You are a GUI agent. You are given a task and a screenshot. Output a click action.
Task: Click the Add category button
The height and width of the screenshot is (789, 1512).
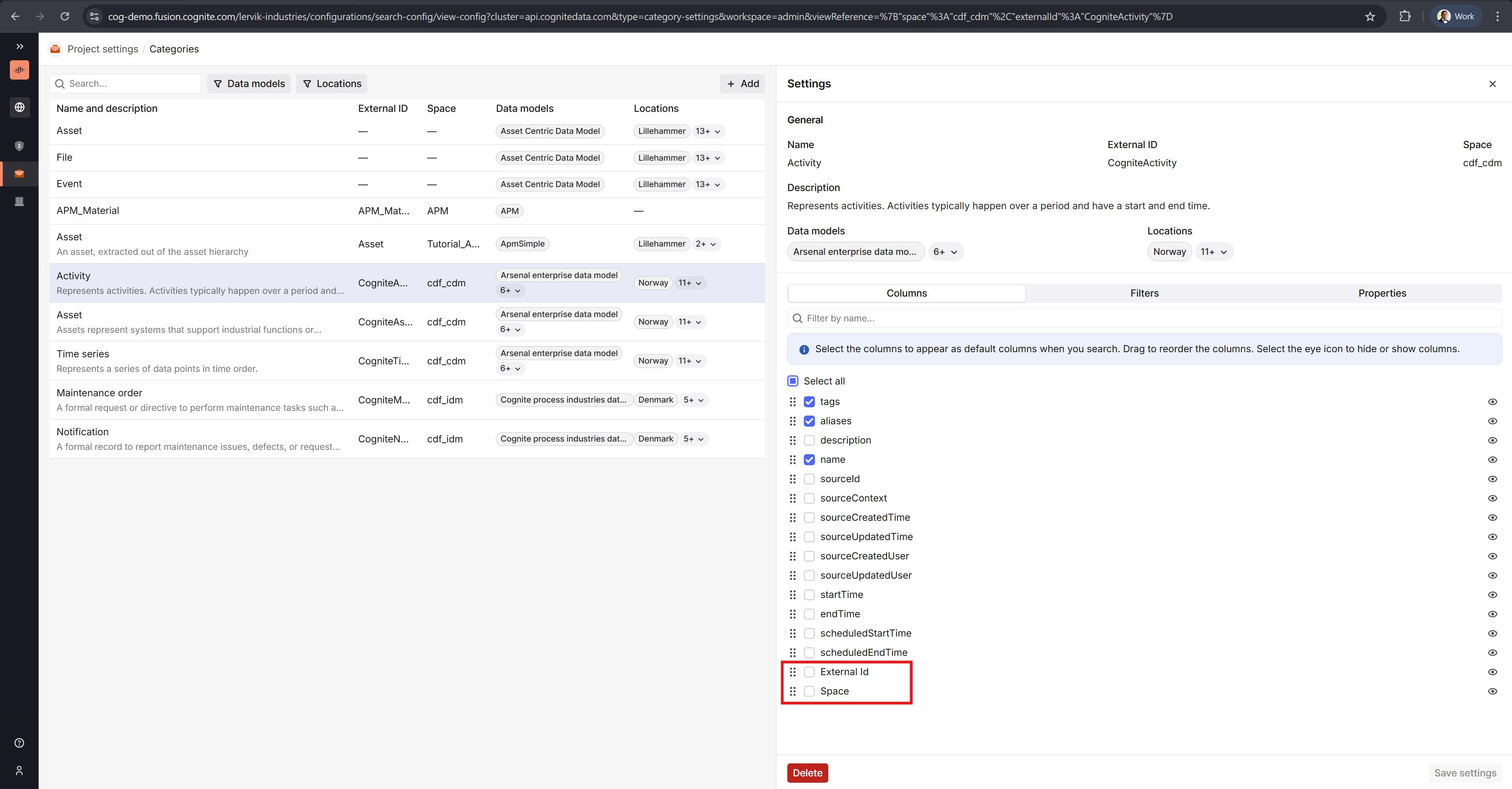(742, 84)
